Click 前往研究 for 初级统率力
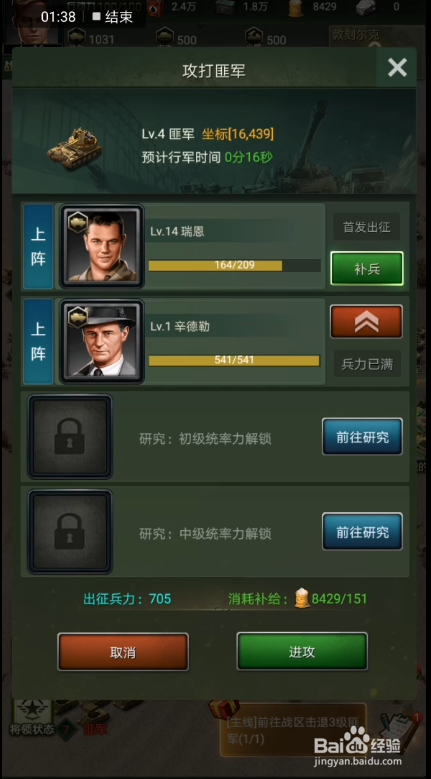 click(x=362, y=437)
